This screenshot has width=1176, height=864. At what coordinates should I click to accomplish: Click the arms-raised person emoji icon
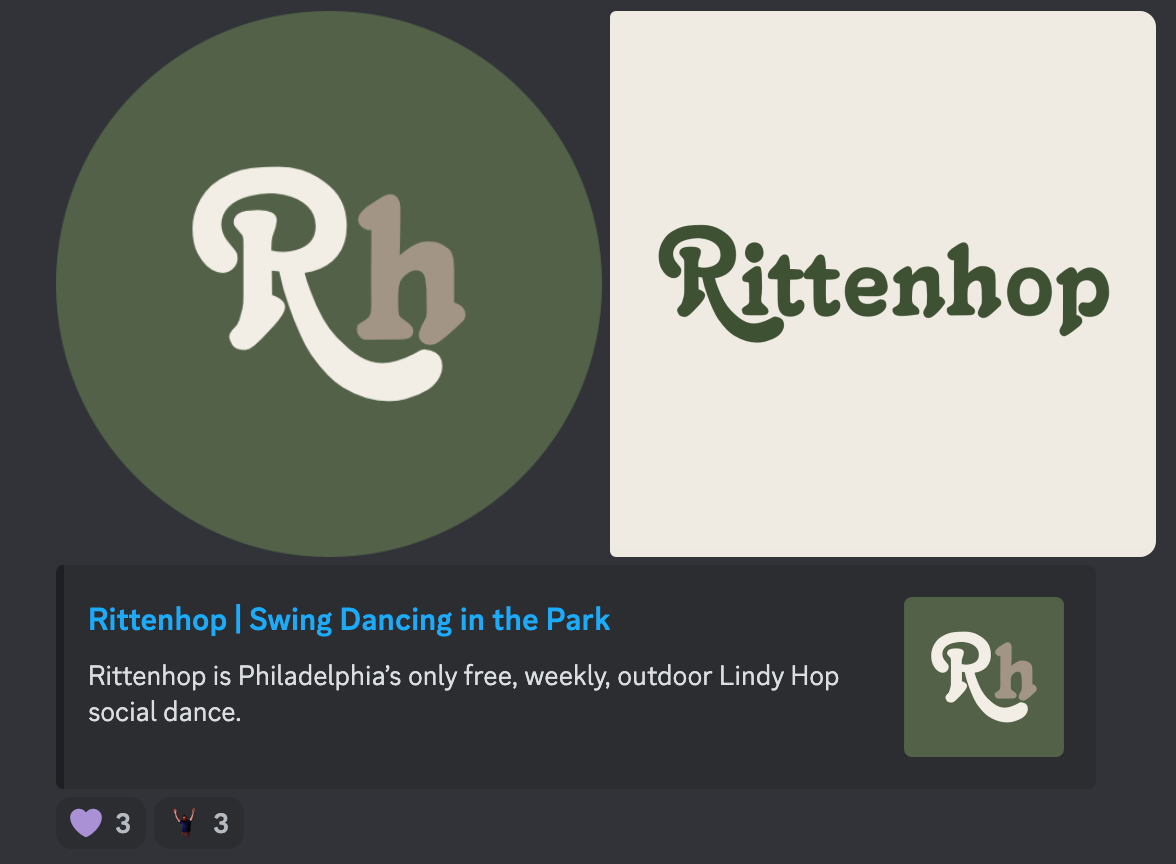point(183,823)
